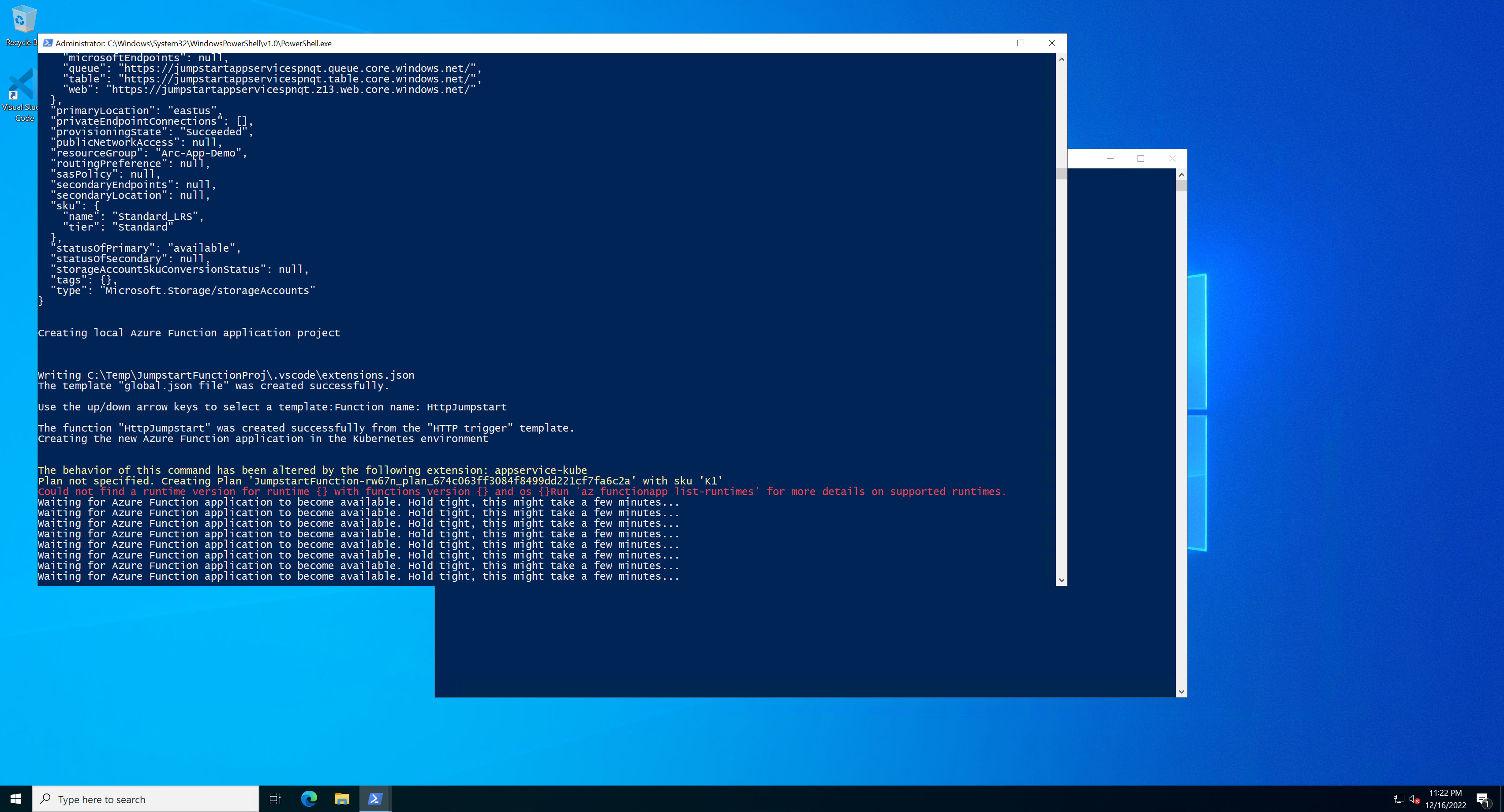Click the background window scrollbar up arrow

pyautogui.click(x=1181, y=175)
